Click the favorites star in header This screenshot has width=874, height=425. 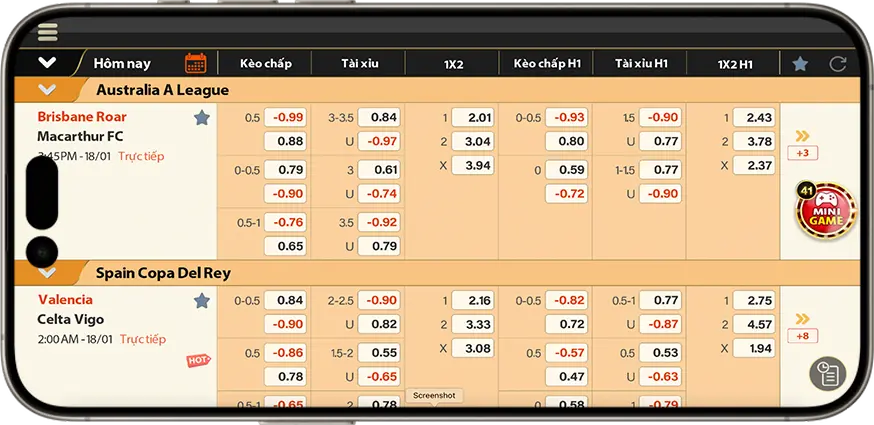click(x=800, y=63)
